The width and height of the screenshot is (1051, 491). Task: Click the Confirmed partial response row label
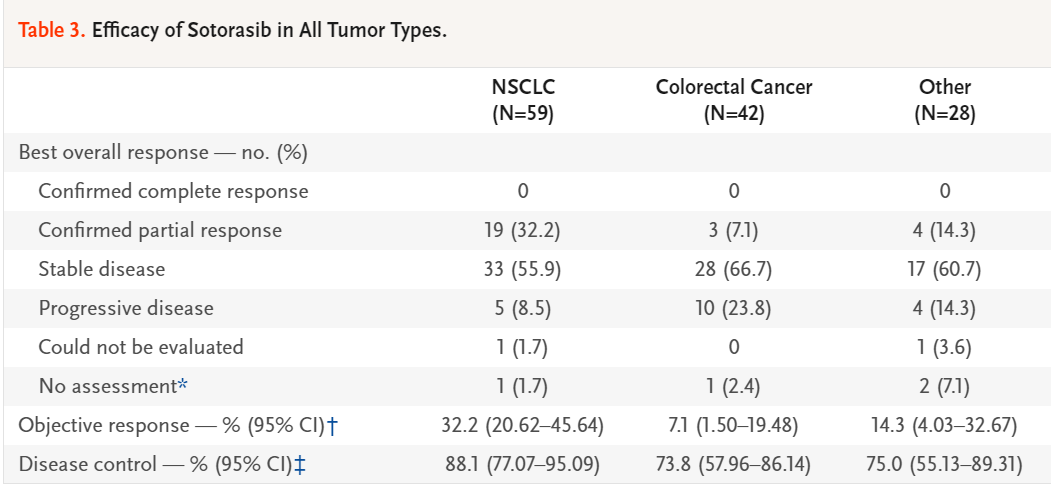coord(160,230)
